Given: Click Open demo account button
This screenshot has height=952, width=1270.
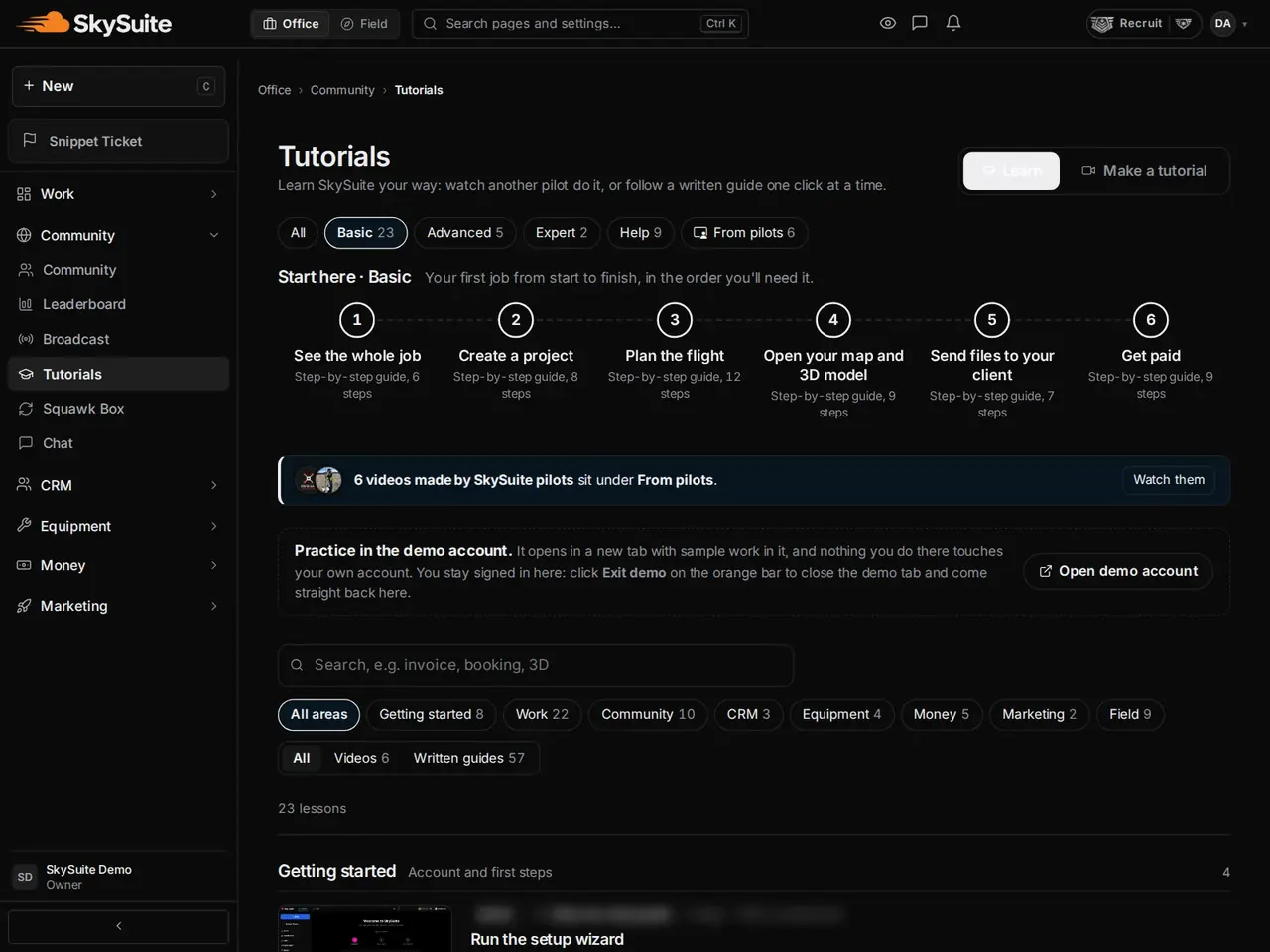Looking at the screenshot, I should (x=1118, y=571).
